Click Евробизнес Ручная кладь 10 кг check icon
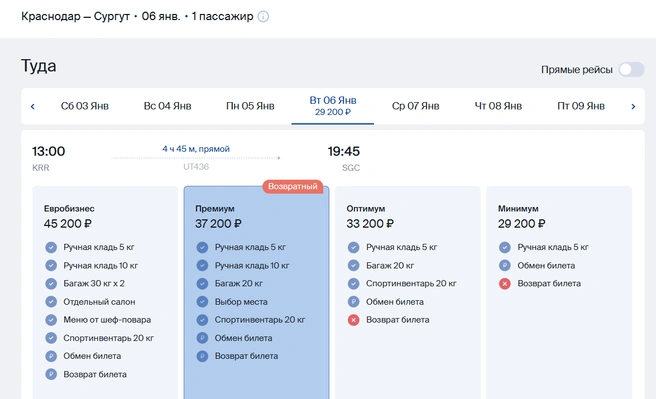Viewport: 656px width, 399px height. tap(51, 266)
